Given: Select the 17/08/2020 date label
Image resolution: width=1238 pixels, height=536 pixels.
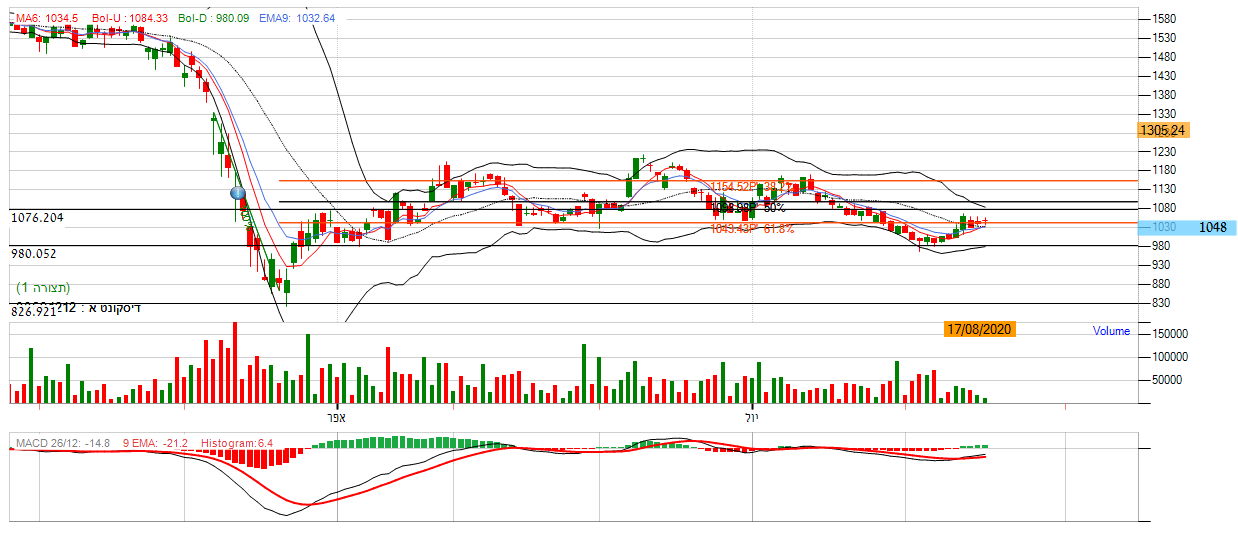Looking at the screenshot, I should pyautogui.click(x=979, y=329).
